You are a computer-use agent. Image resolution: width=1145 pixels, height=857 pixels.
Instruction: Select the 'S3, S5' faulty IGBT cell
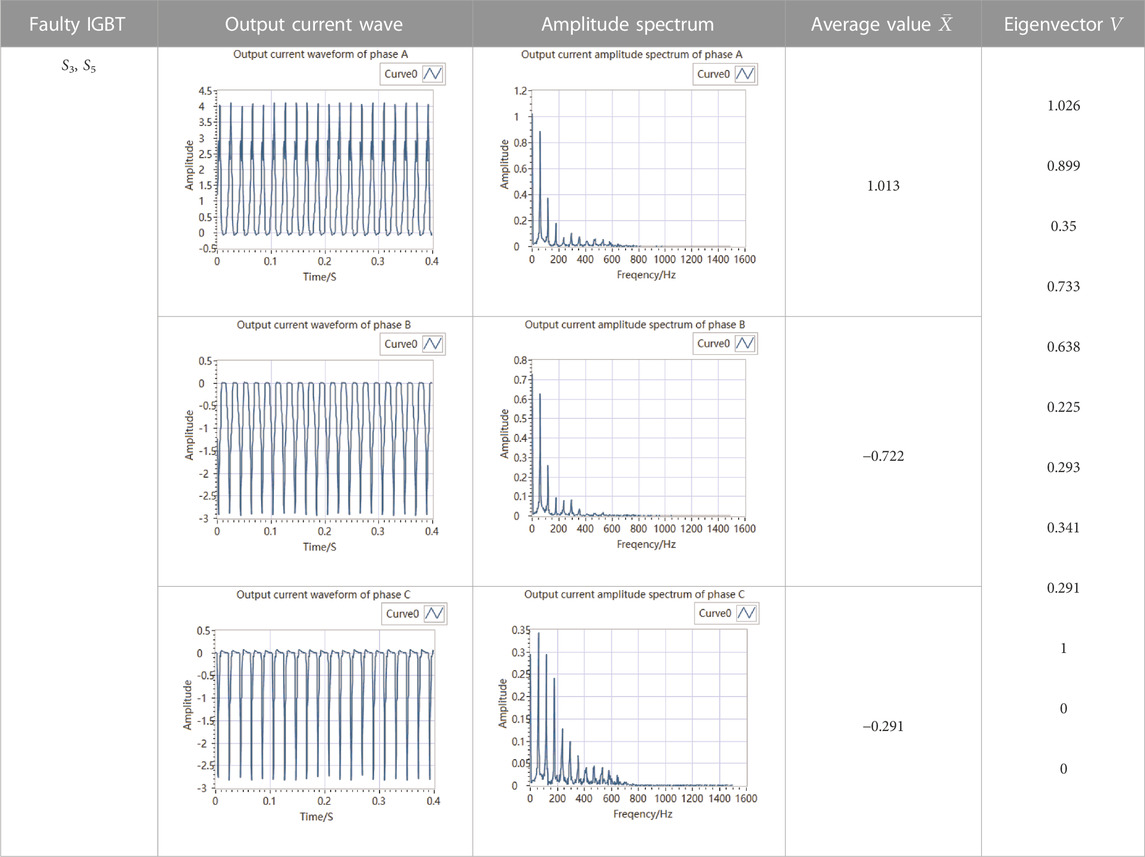click(x=79, y=66)
